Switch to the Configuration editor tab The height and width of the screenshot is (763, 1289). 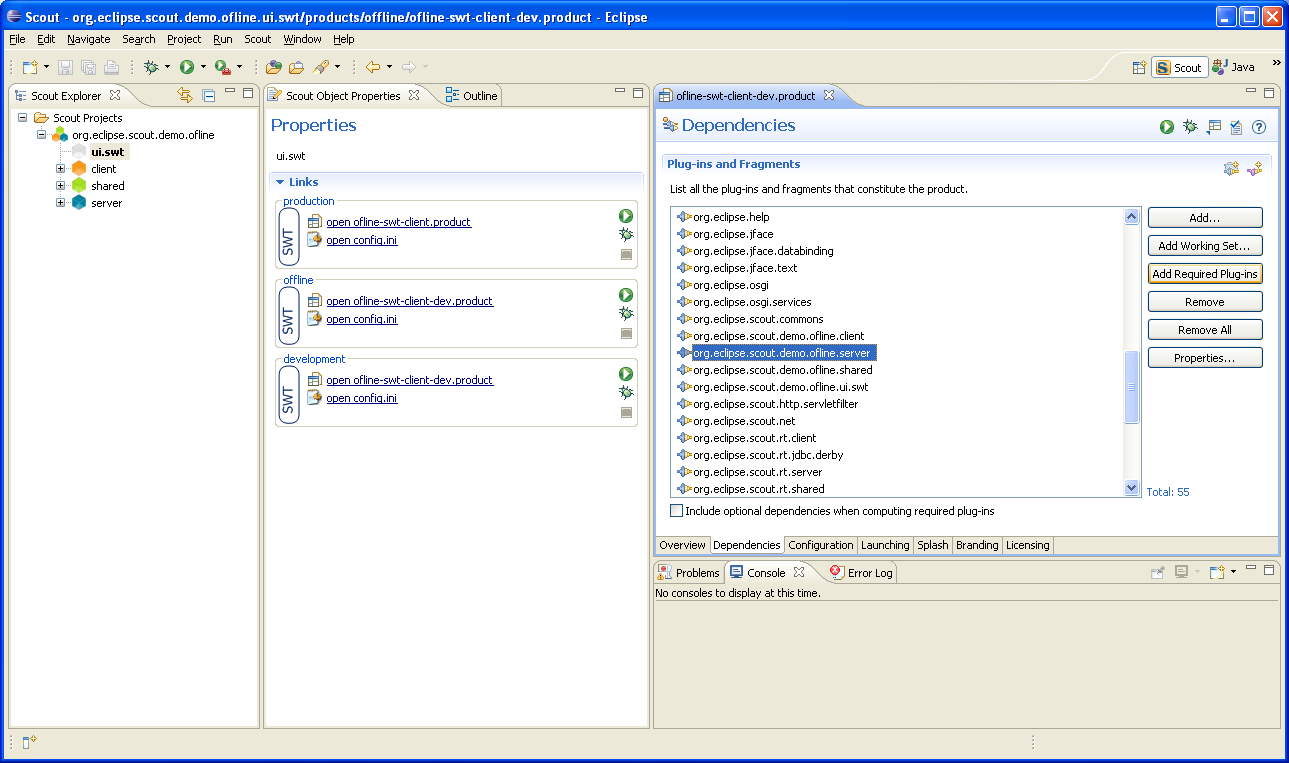click(821, 545)
